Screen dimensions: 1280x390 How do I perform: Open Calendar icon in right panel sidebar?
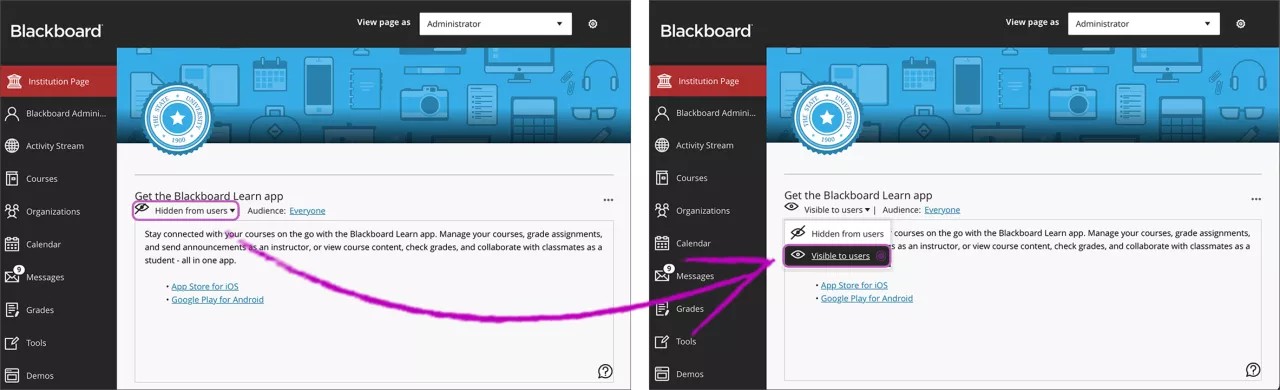pyautogui.click(x=662, y=243)
